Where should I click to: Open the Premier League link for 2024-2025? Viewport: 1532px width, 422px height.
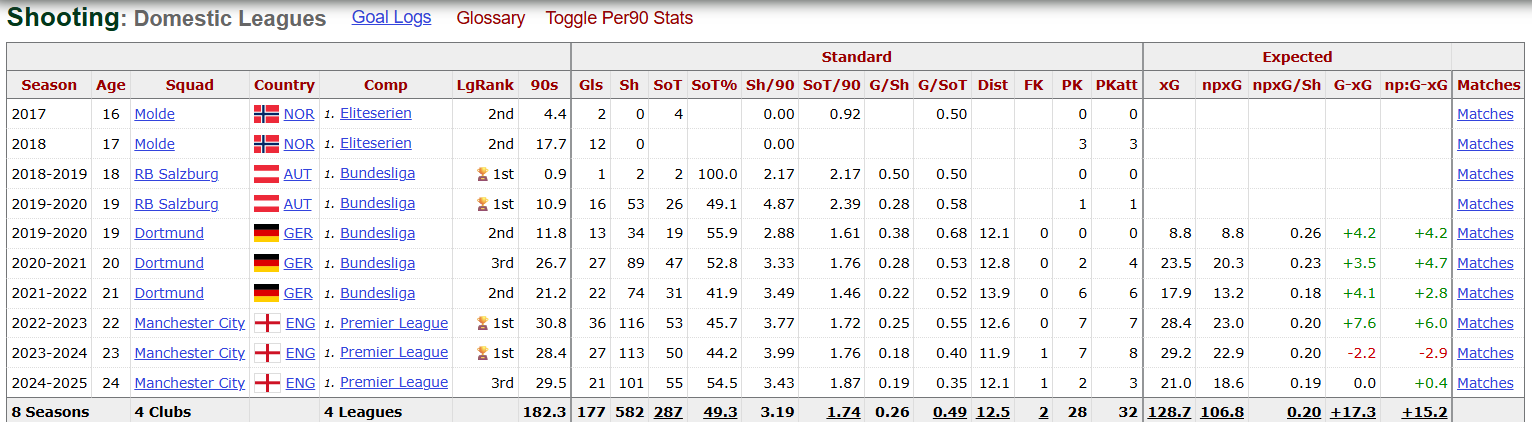pos(394,382)
